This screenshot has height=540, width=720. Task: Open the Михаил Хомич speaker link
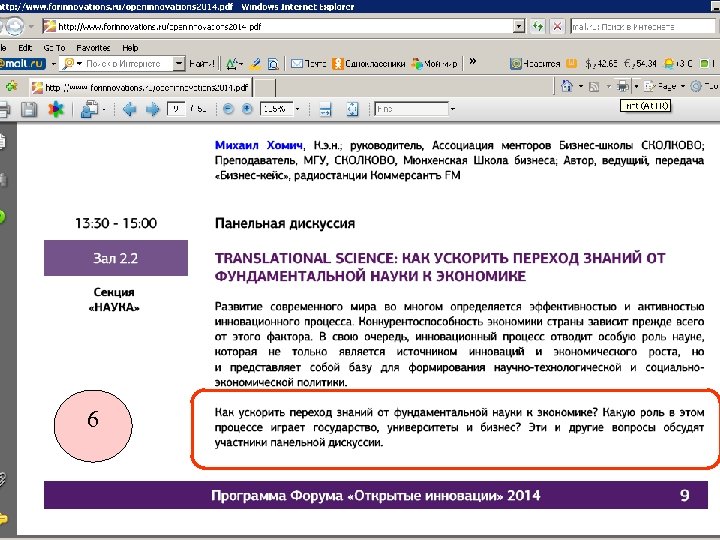tap(259, 146)
